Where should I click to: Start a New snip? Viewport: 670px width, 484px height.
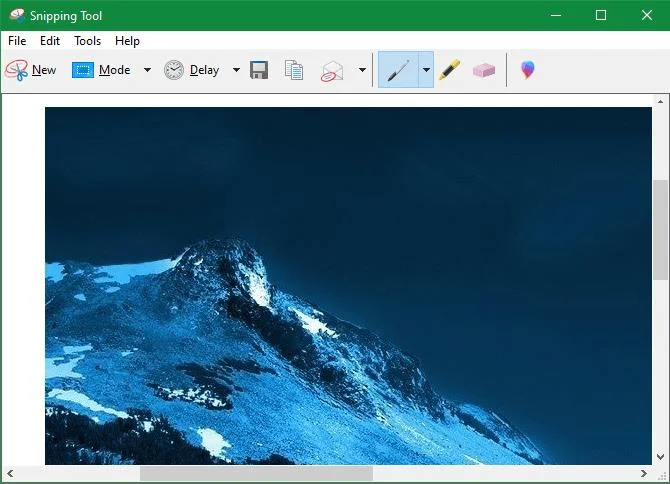(x=31, y=70)
